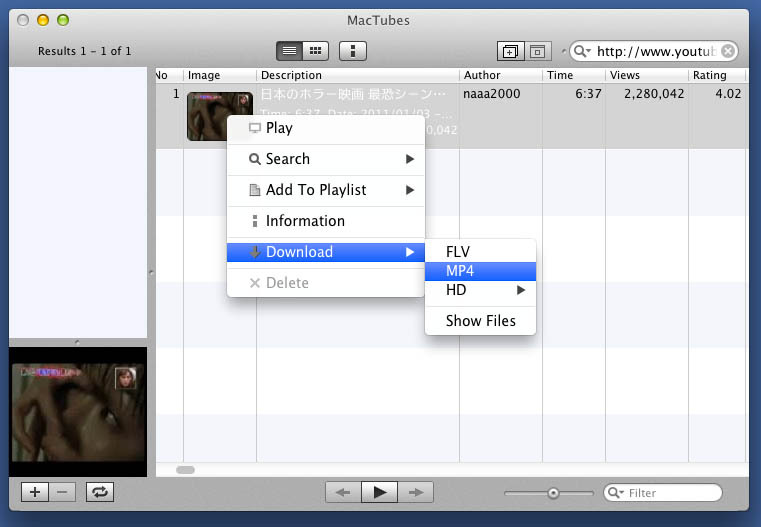
Task: Remove playlist with the minus button
Action: [62, 492]
